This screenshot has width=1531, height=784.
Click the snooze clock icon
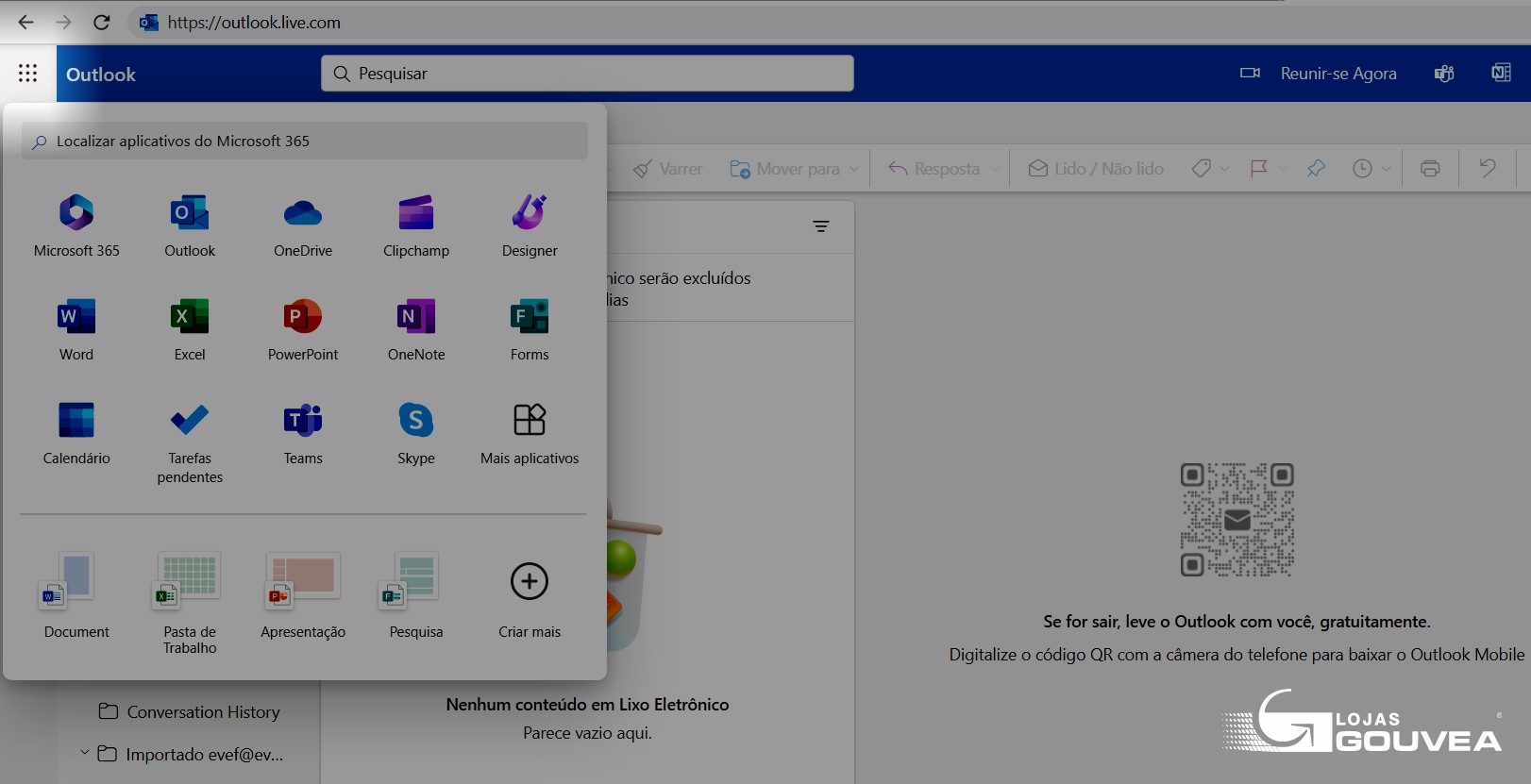(x=1362, y=169)
